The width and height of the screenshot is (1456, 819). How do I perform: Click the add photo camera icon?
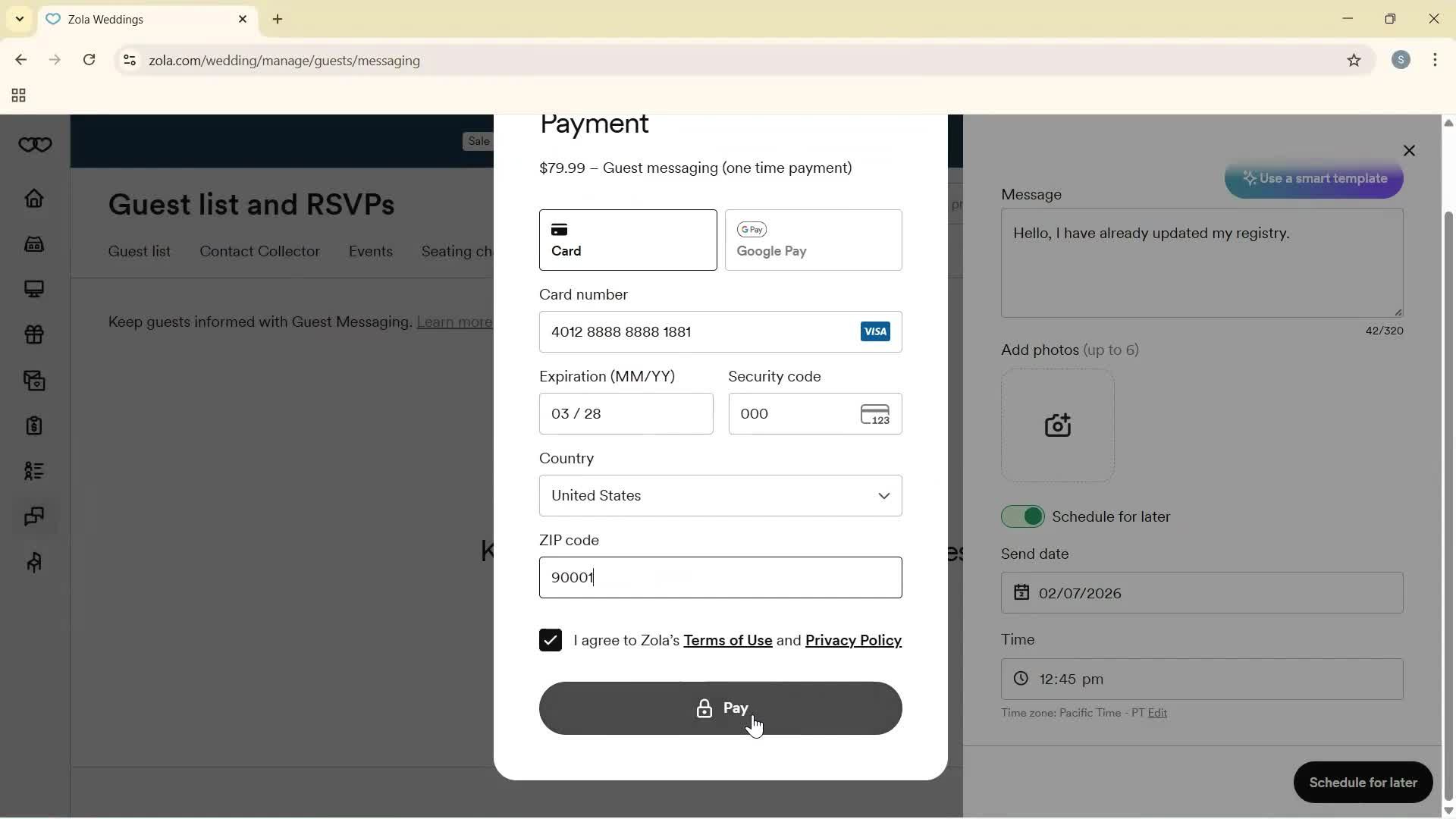(x=1057, y=426)
